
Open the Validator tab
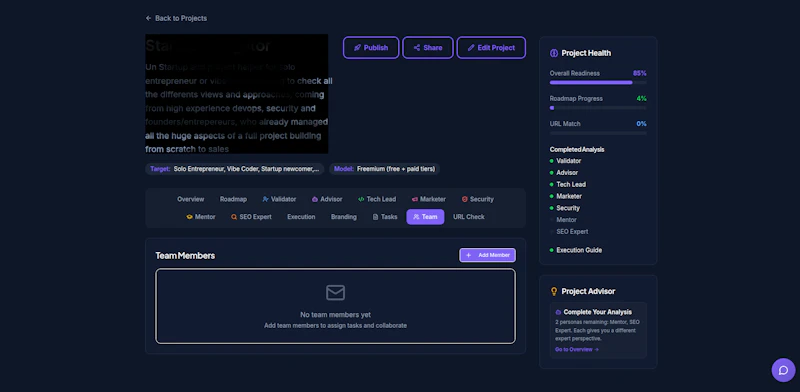tap(279, 199)
